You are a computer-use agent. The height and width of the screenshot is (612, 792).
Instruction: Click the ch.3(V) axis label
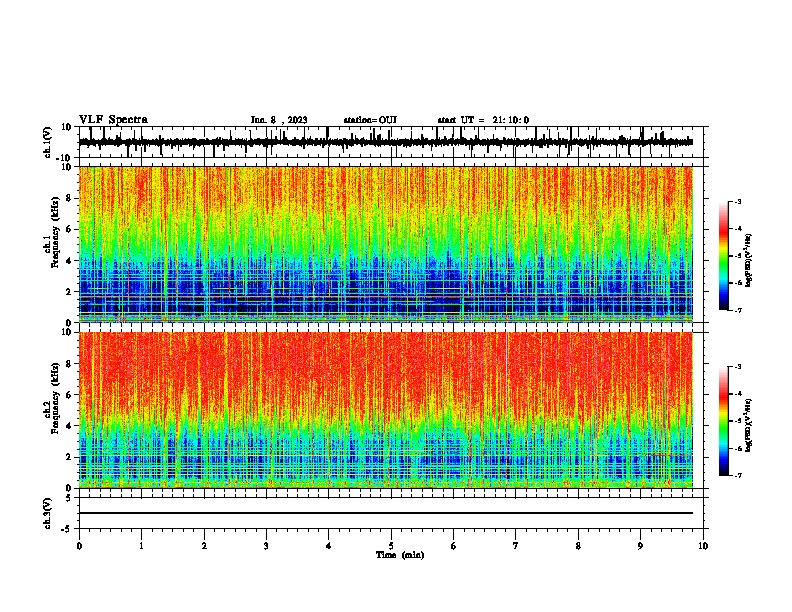(48, 513)
